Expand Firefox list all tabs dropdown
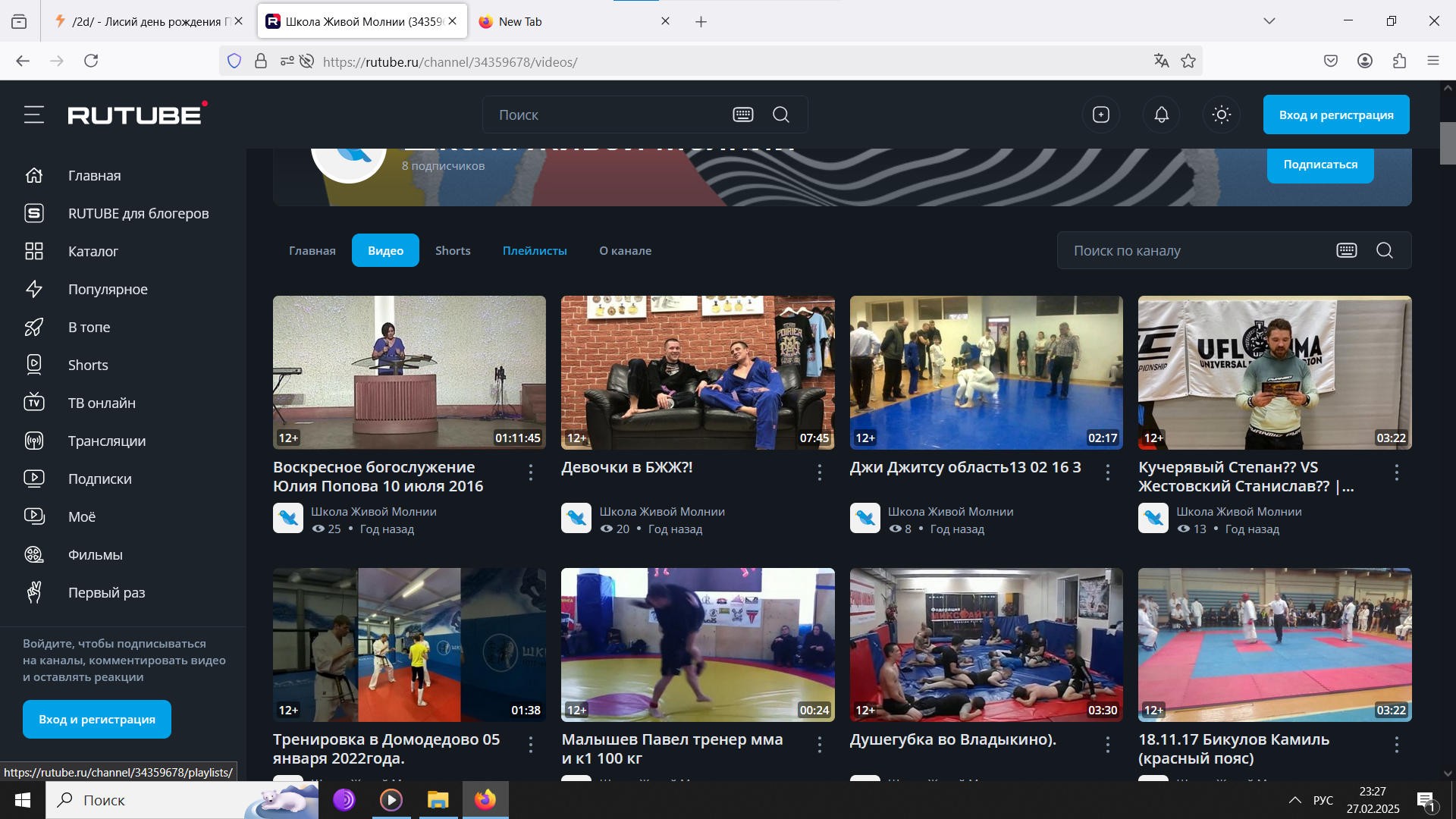The image size is (1456, 819). 1269,21
